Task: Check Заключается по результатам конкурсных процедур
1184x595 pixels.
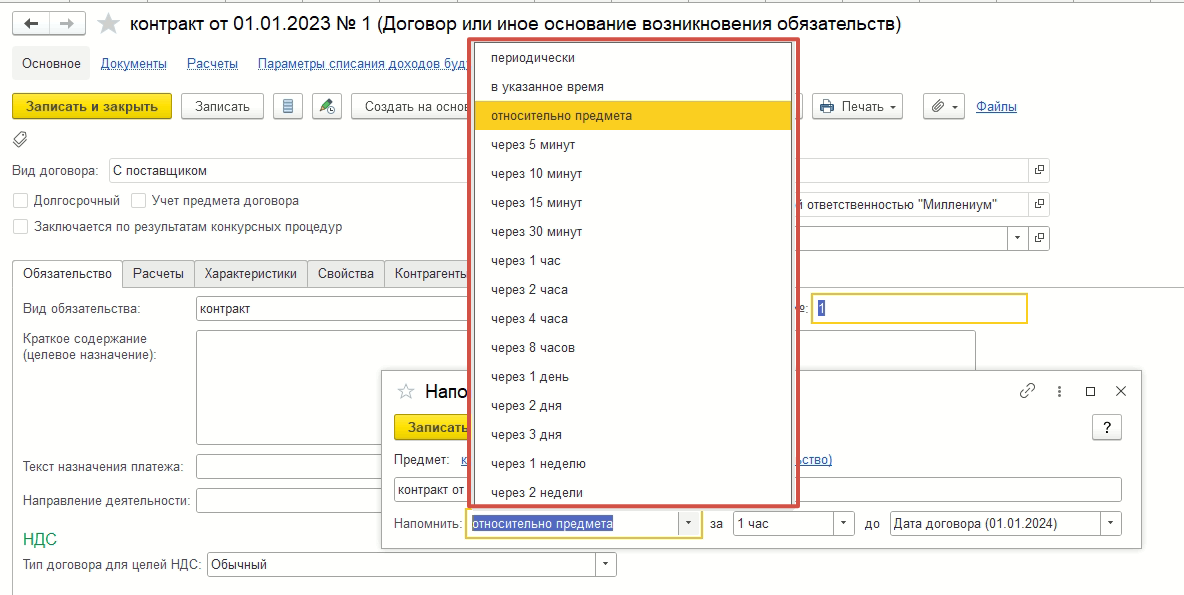Action: tap(20, 227)
